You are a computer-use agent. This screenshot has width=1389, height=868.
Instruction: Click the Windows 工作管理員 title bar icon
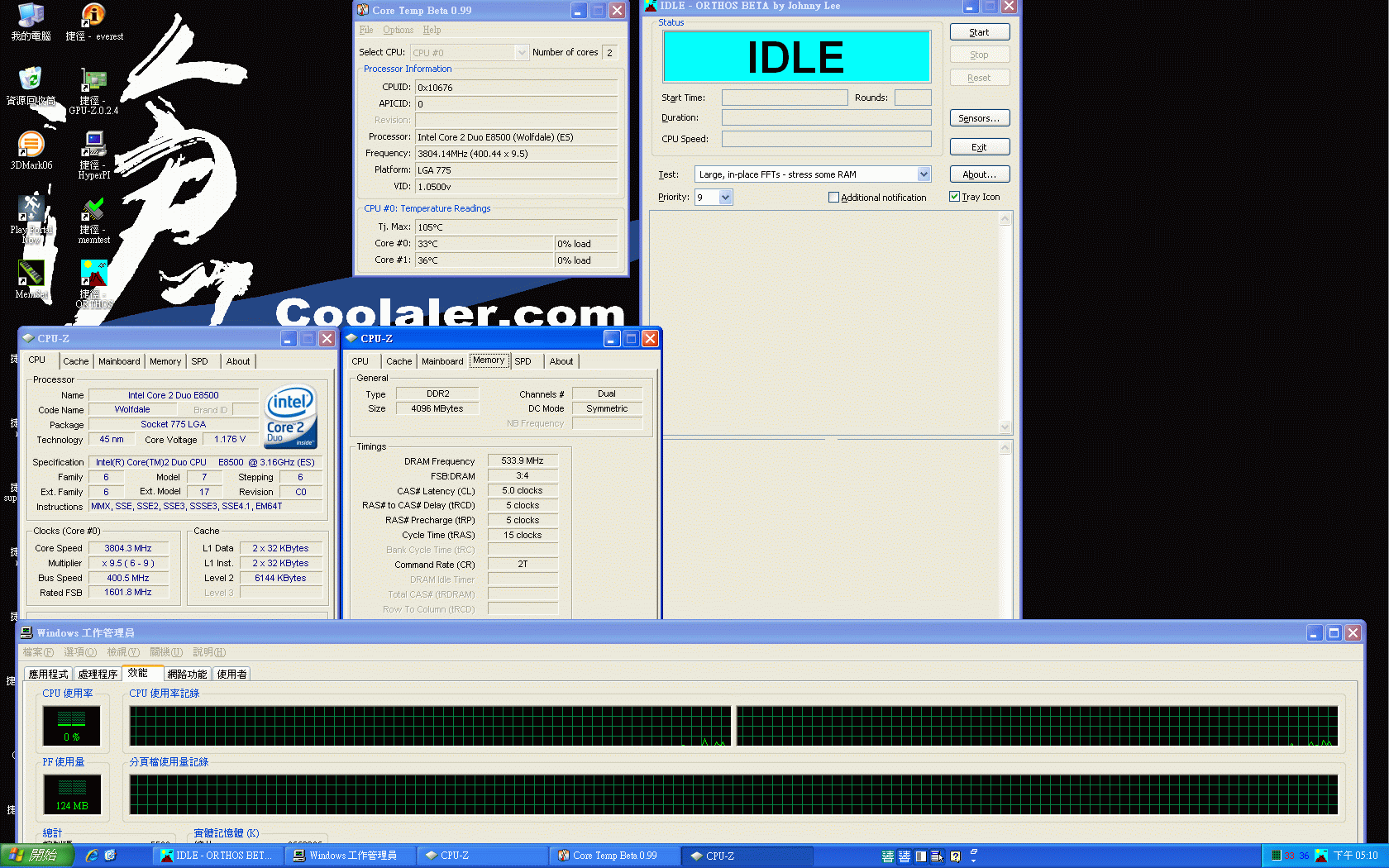[x=26, y=632]
